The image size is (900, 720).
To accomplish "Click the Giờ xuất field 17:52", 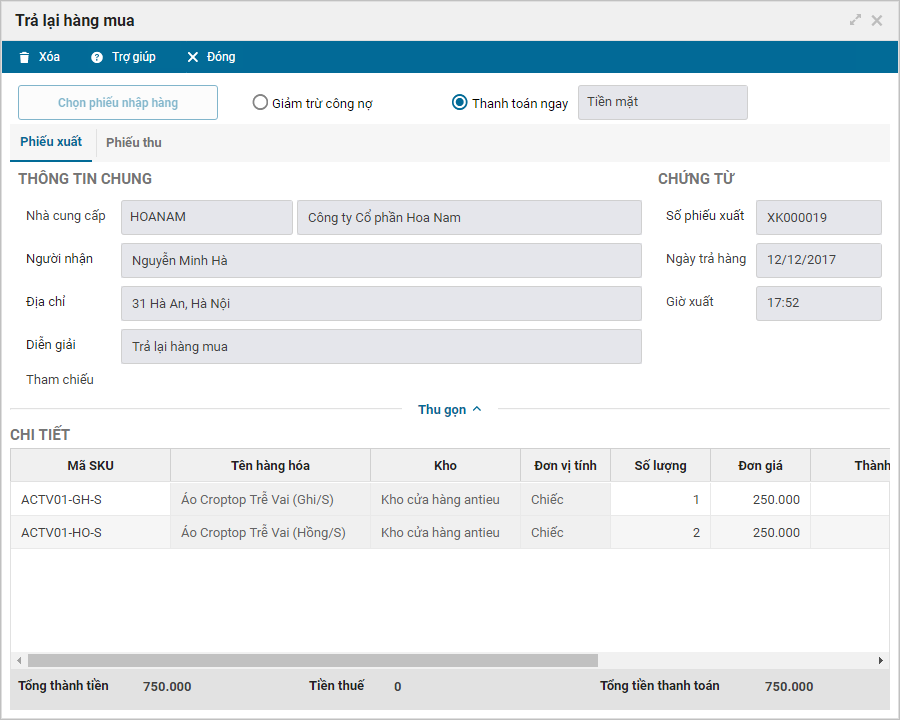I will point(818,303).
